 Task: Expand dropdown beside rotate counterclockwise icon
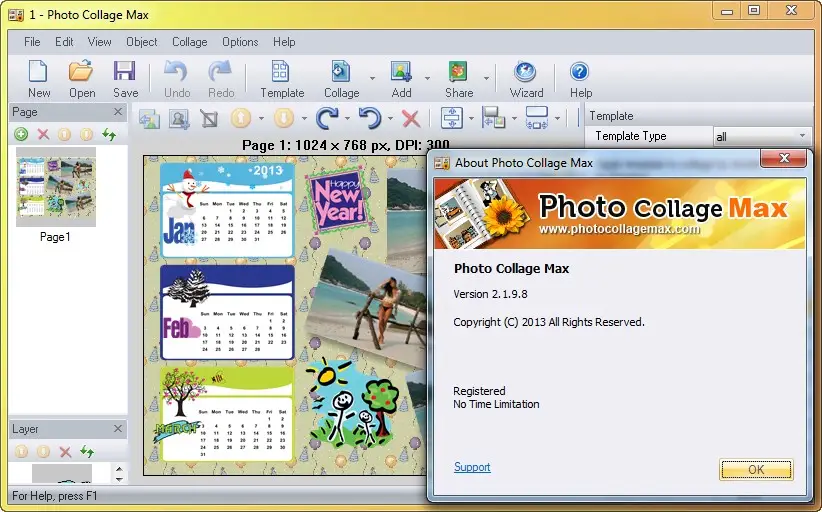click(x=390, y=118)
